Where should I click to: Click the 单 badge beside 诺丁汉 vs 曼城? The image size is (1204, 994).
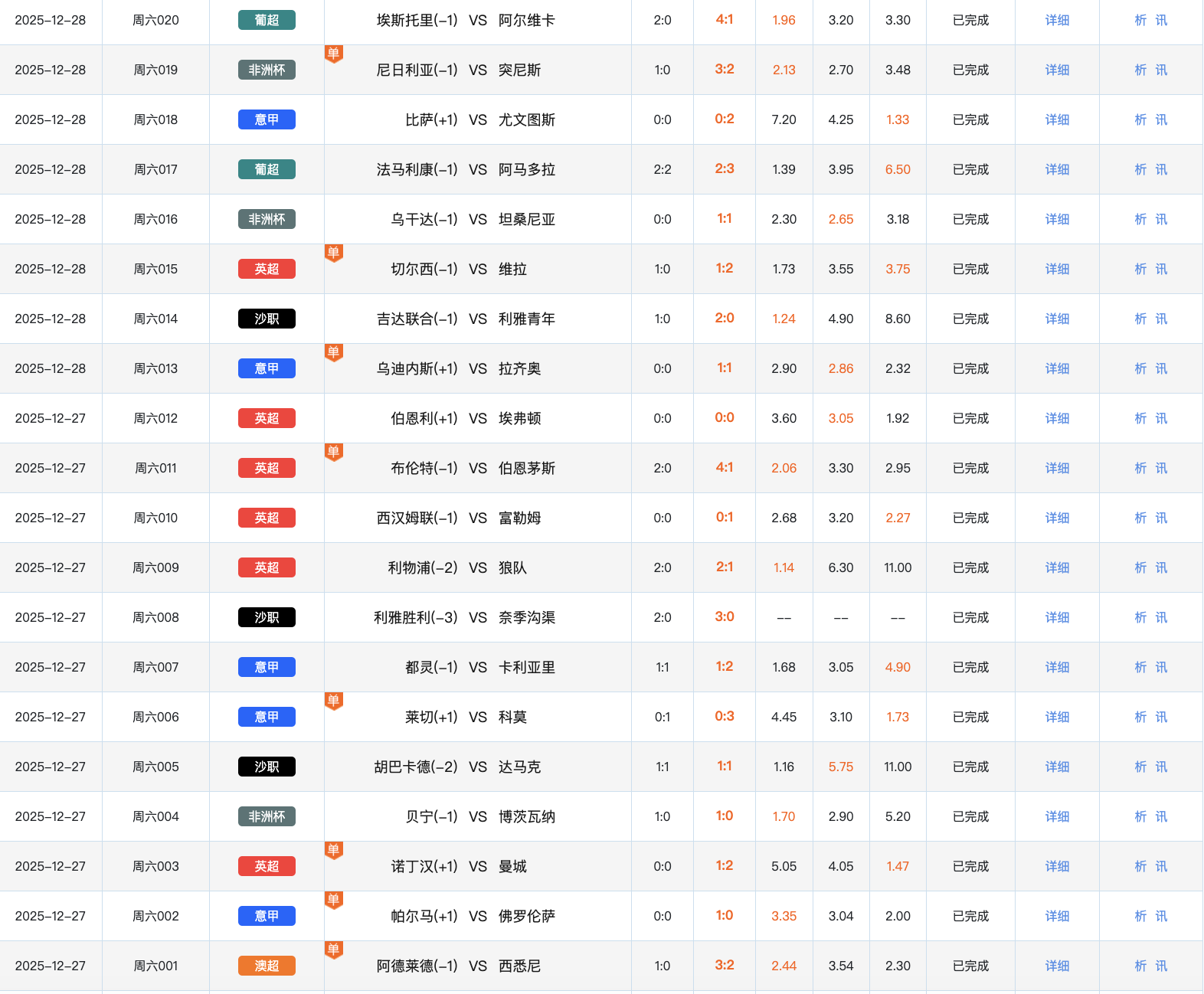333,850
